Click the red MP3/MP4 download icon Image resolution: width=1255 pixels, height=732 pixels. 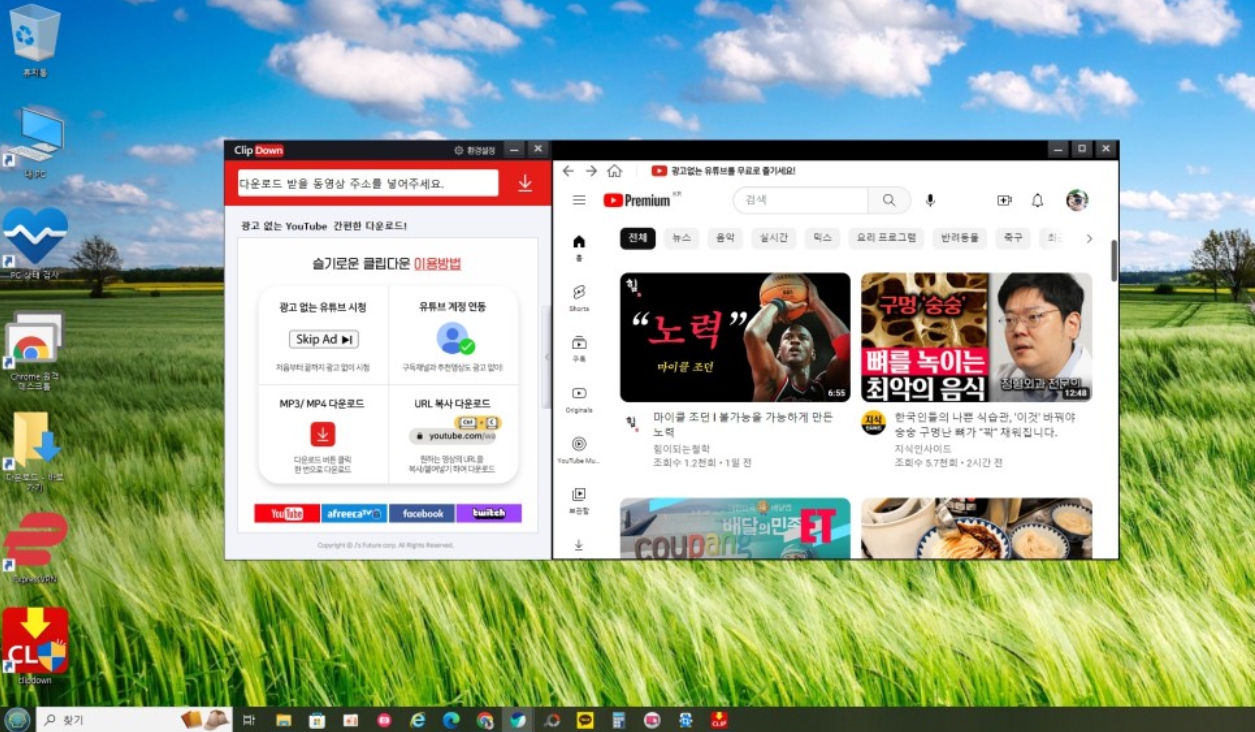pos(322,434)
